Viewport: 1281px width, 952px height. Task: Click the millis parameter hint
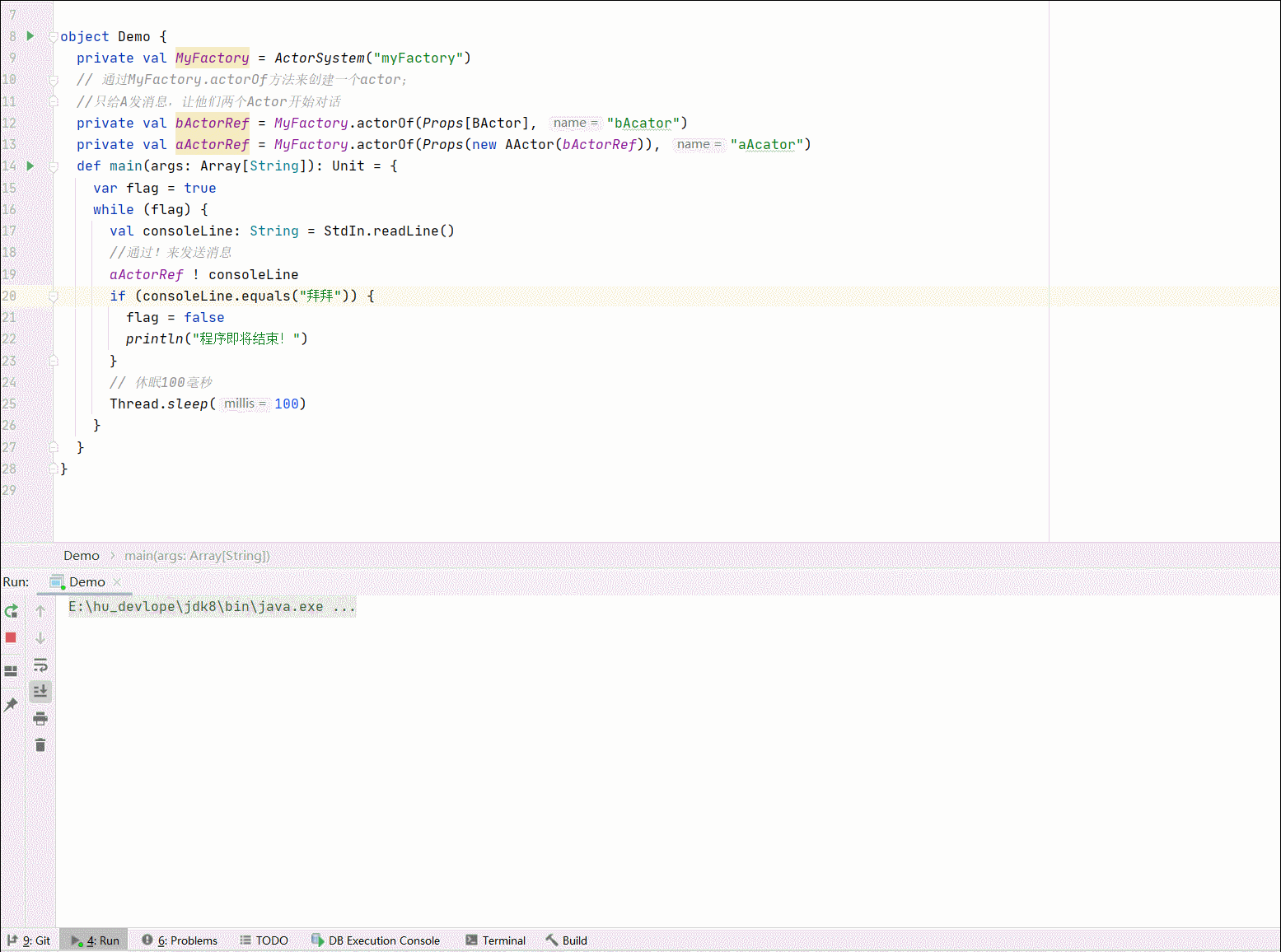coord(245,404)
